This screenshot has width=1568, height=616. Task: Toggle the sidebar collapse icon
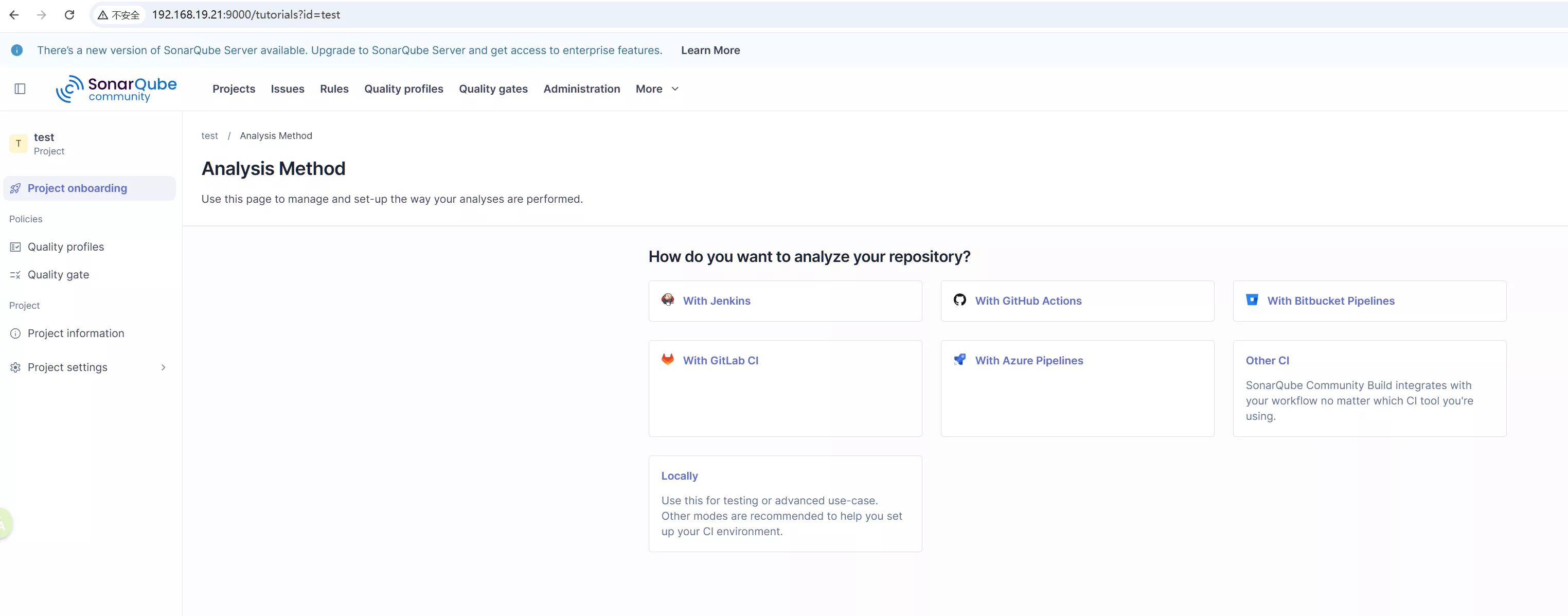point(20,89)
